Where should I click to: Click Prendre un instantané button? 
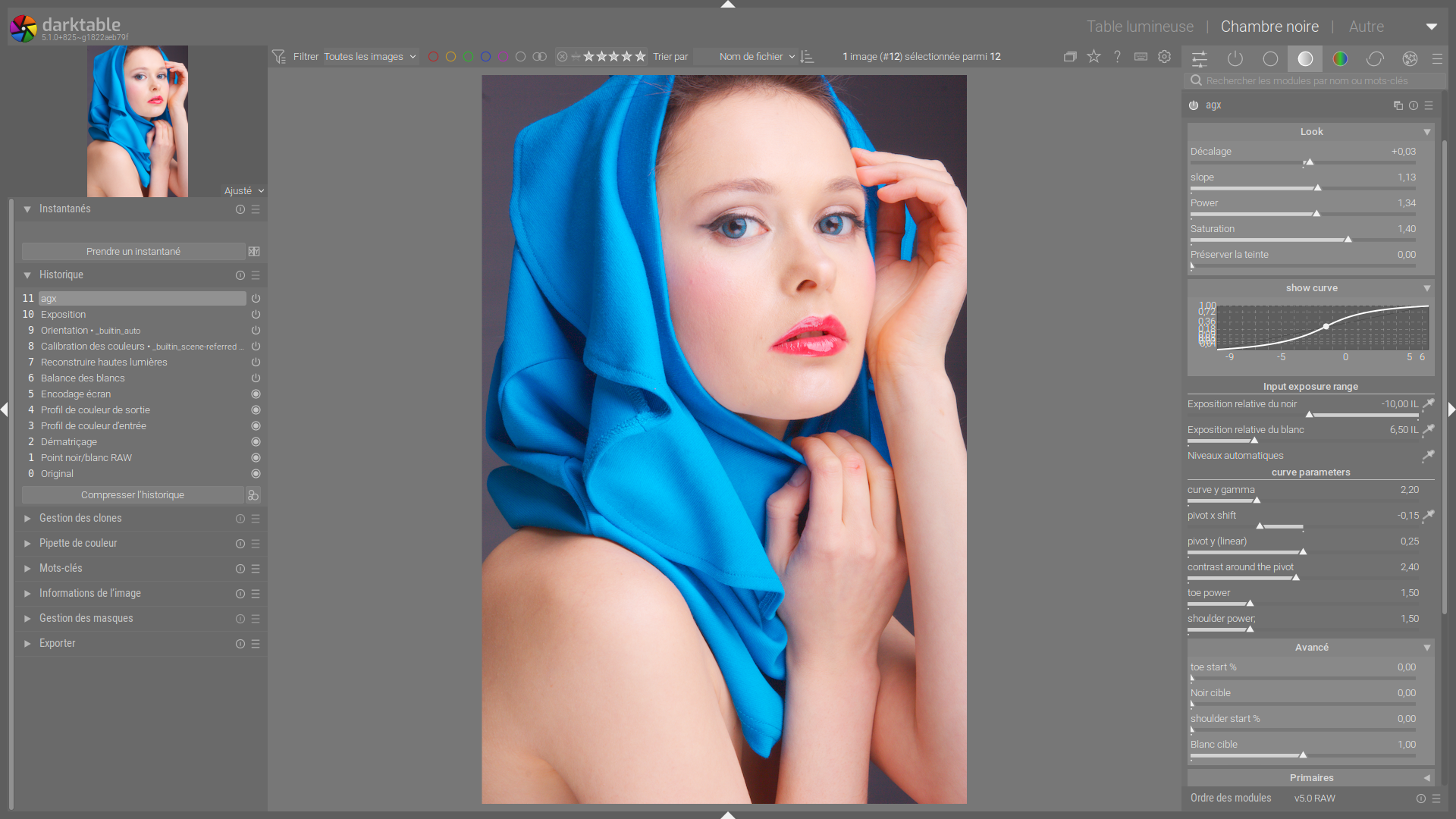[133, 252]
